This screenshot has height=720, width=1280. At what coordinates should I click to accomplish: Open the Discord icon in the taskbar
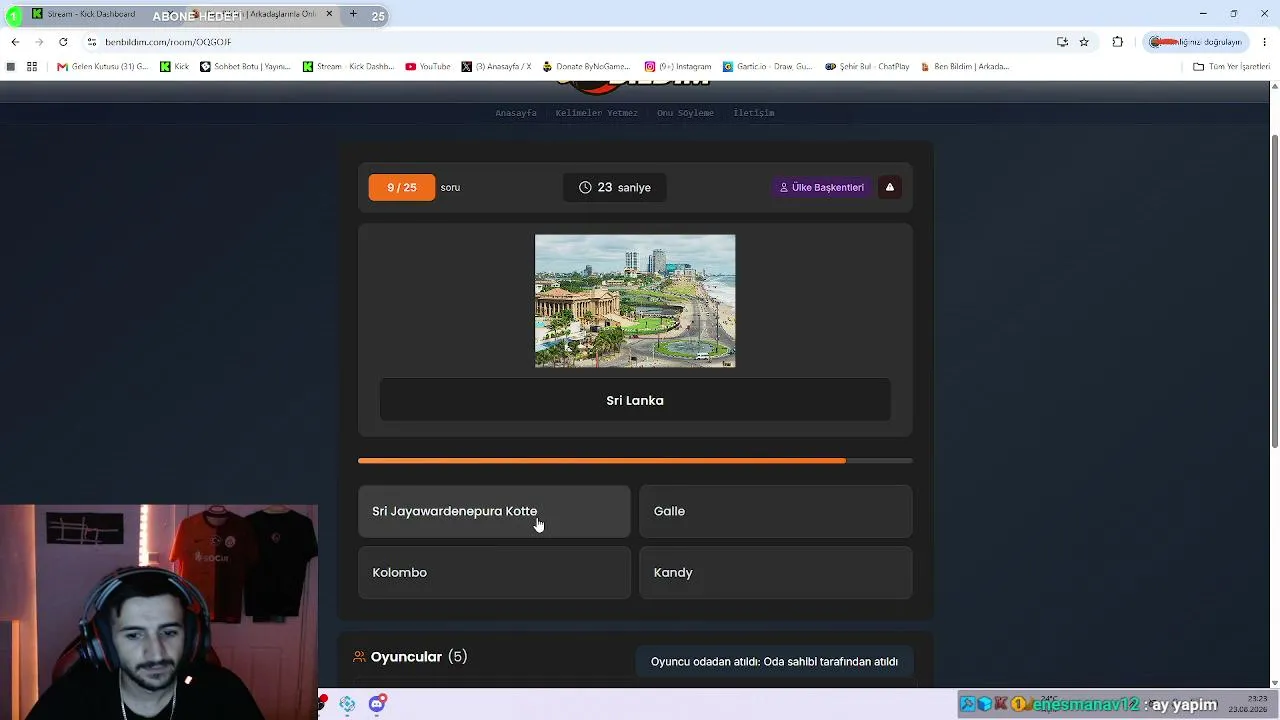pos(377,704)
